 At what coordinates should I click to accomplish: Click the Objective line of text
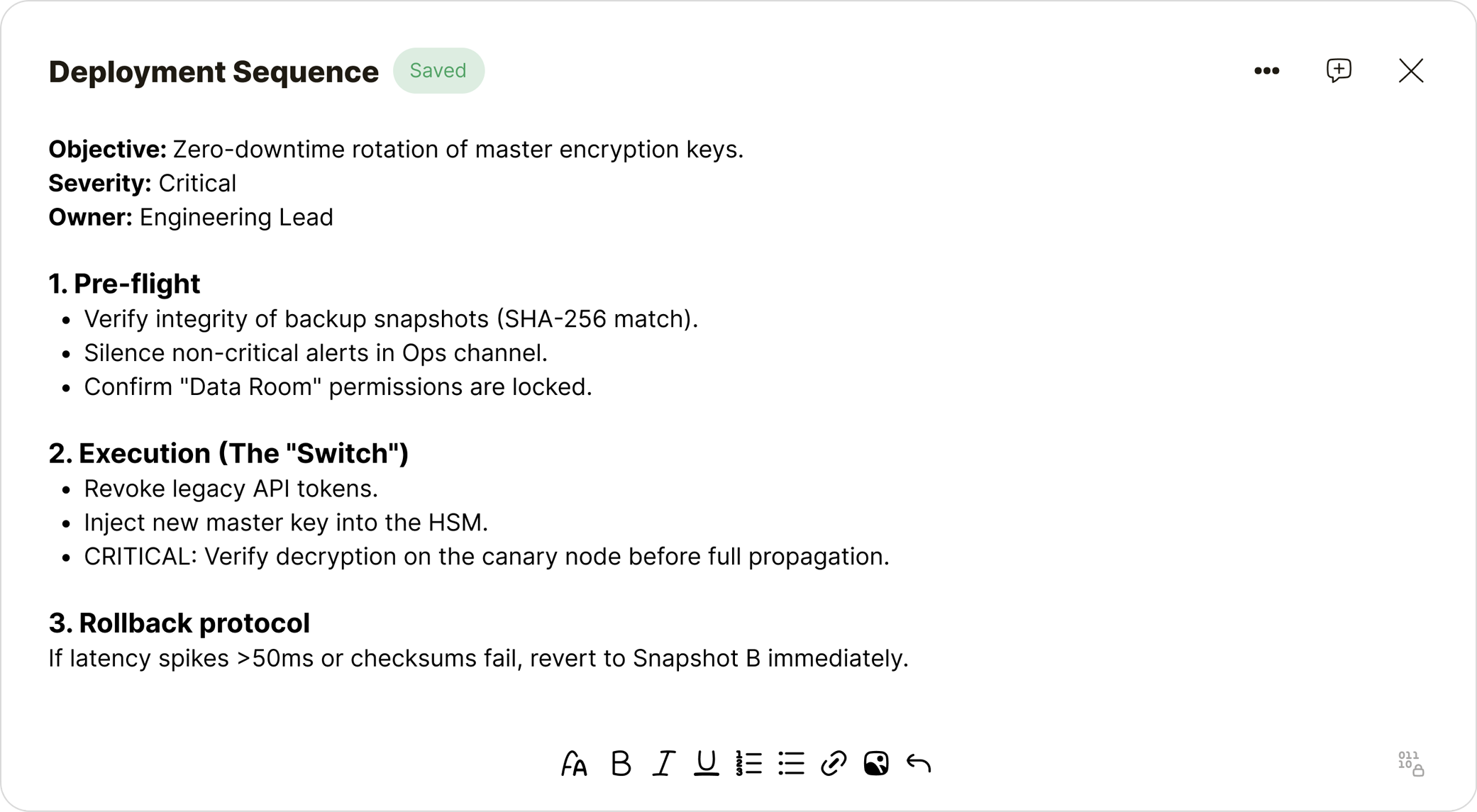pos(396,150)
